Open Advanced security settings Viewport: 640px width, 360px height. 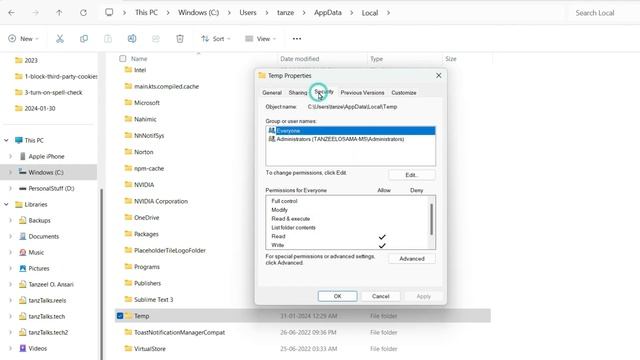411,259
